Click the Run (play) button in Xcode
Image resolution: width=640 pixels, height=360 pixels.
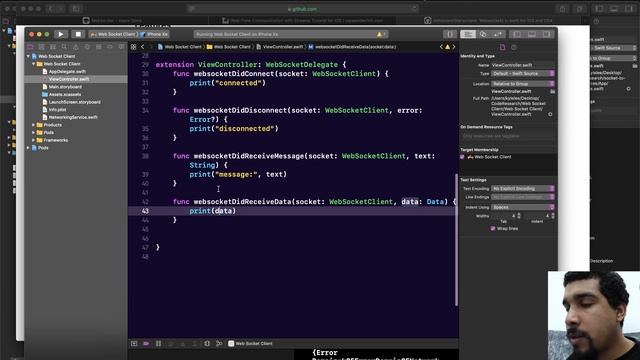(60, 34)
